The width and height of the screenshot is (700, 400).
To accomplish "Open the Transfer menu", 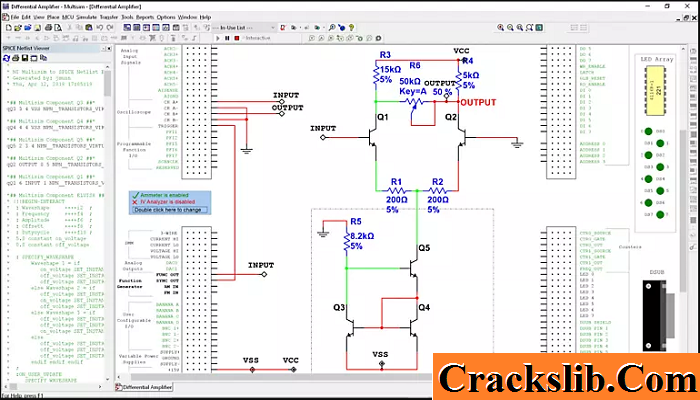I will tap(109, 17).
